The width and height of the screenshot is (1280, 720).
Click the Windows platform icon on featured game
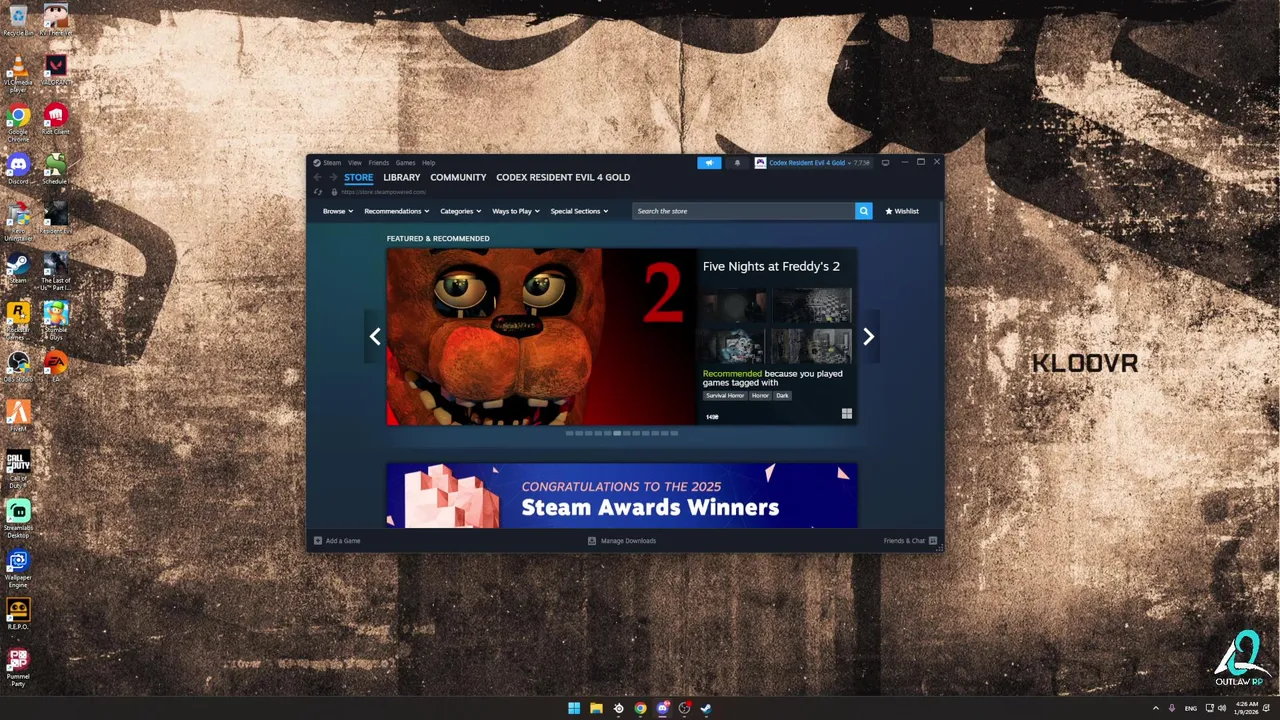[x=847, y=414]
